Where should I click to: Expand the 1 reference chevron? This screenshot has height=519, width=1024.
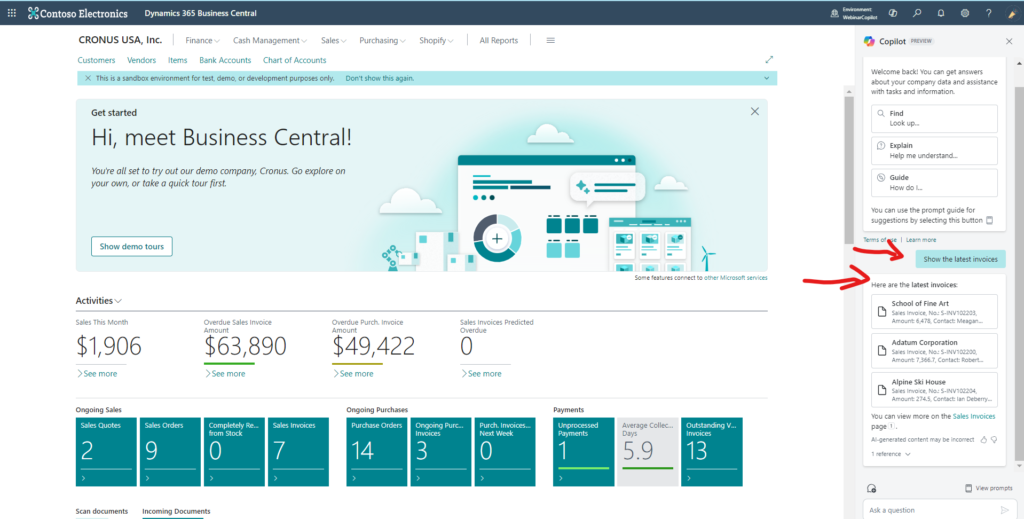click(908, 454)
